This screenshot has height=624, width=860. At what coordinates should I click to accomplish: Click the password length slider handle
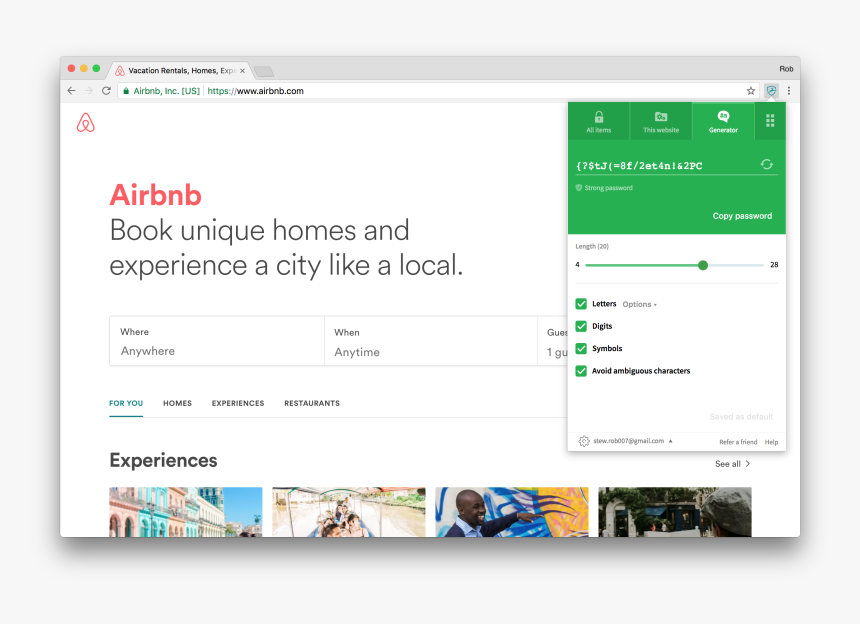point(703,265)
